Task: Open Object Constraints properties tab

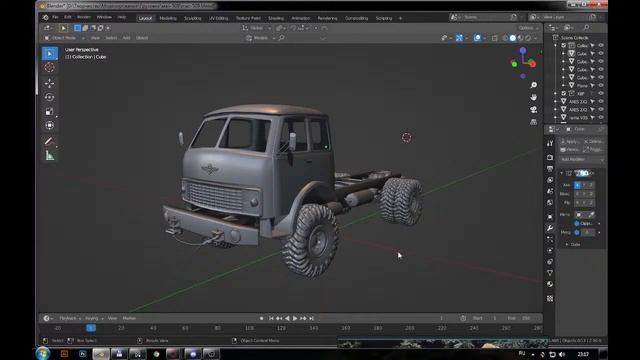Action: 550,262
